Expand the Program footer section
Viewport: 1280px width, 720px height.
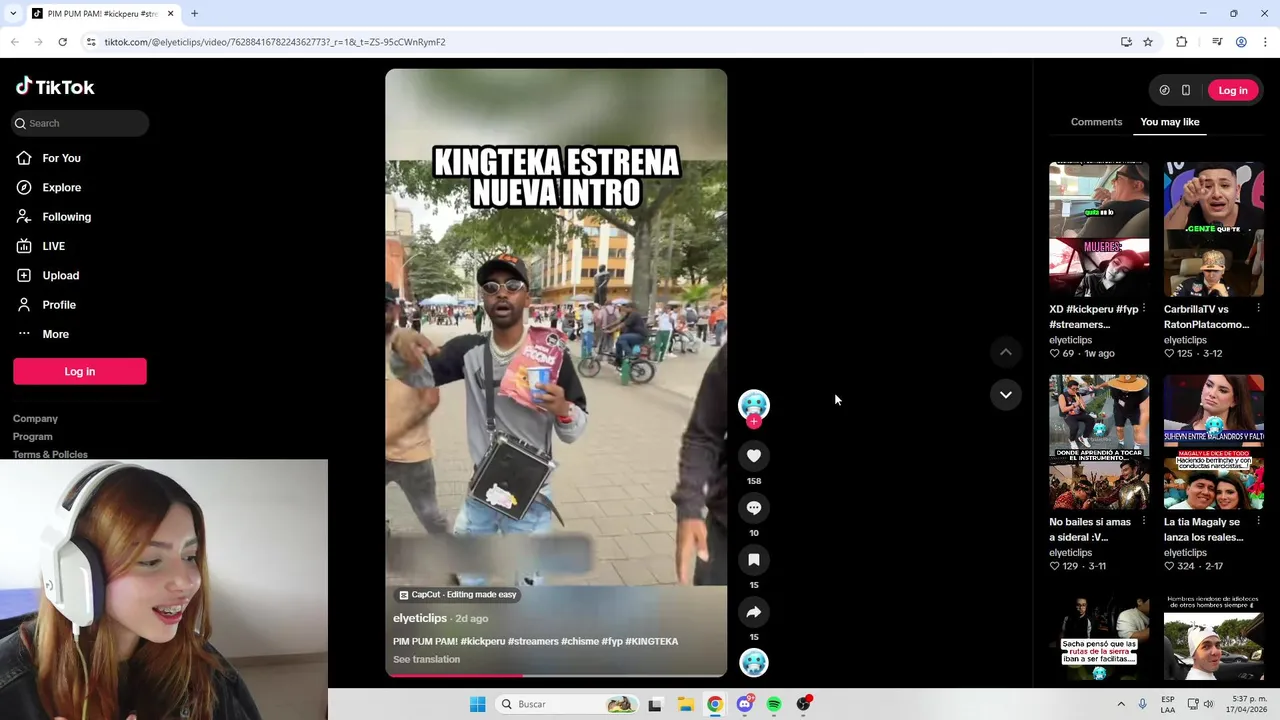click(x=33, y=437)
